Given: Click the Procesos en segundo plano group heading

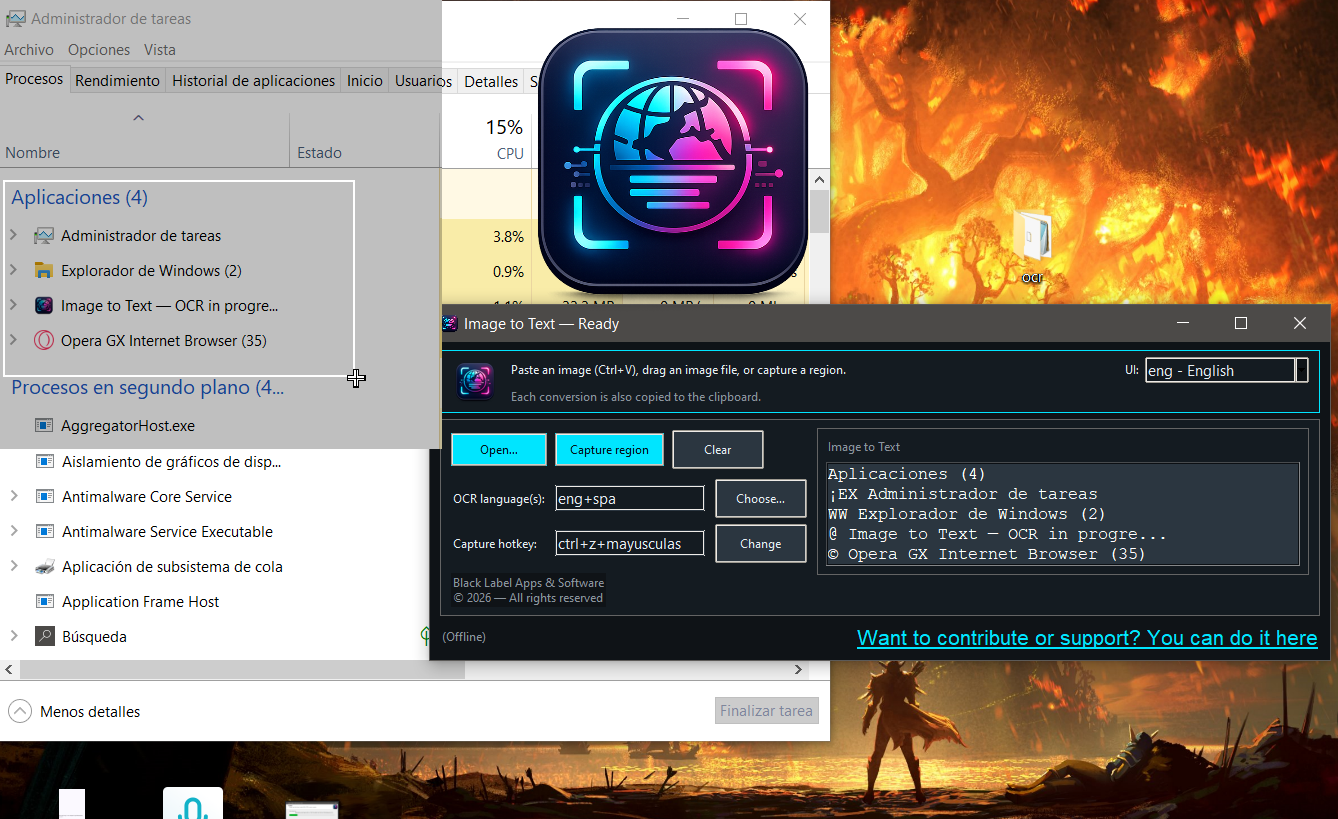Looking at the screenshot, I should [x=148, y=387].
